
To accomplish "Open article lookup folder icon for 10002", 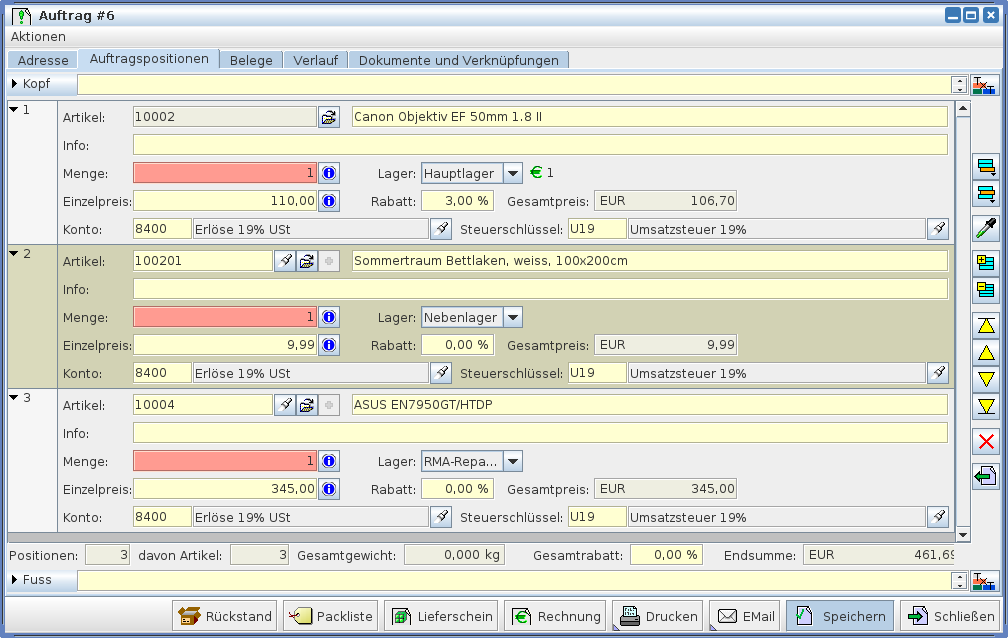I will point(329,117).
